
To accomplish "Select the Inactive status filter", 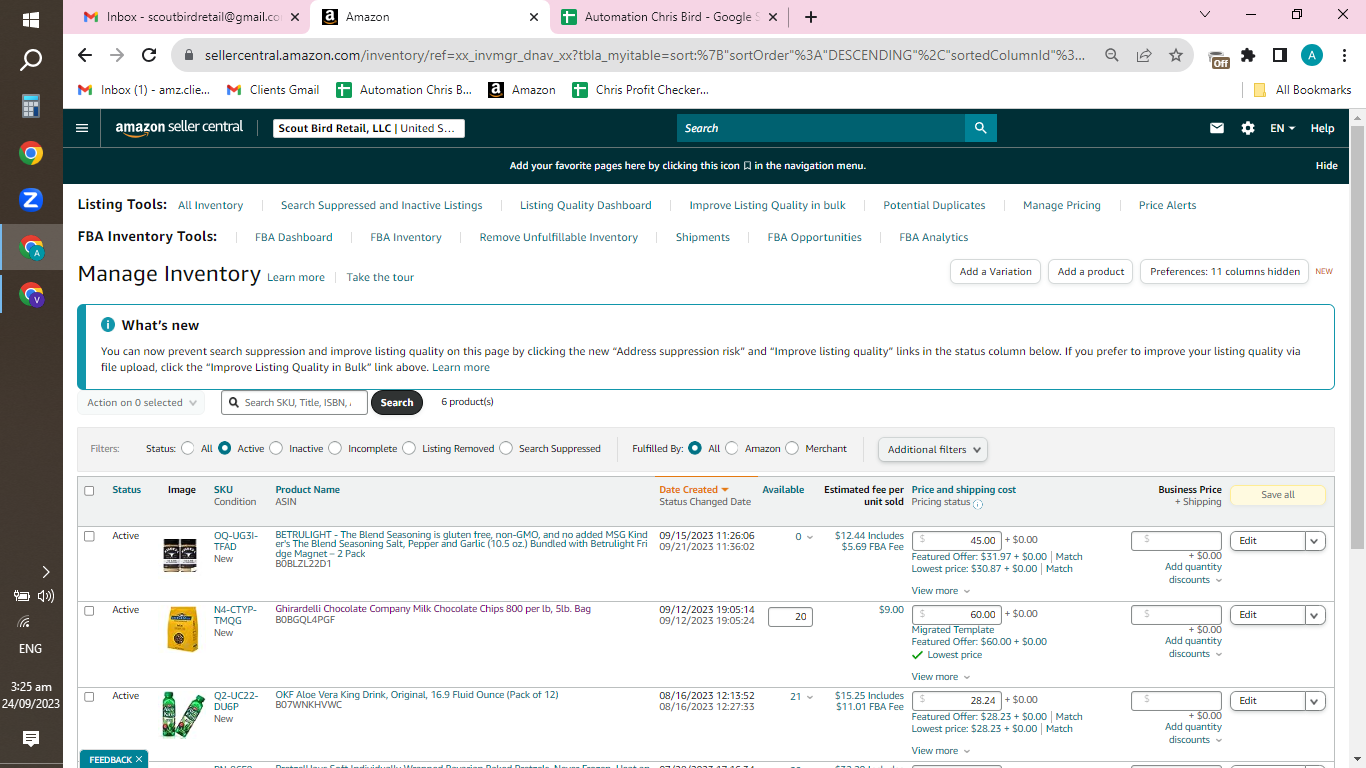I will (276, 448).
